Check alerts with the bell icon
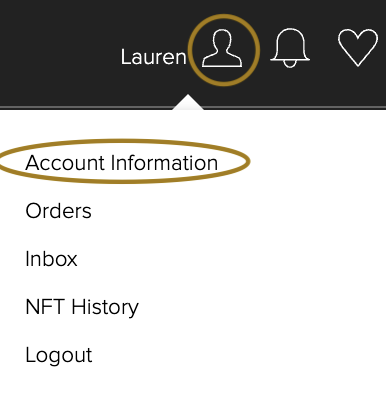 click(x=290, y=48)
